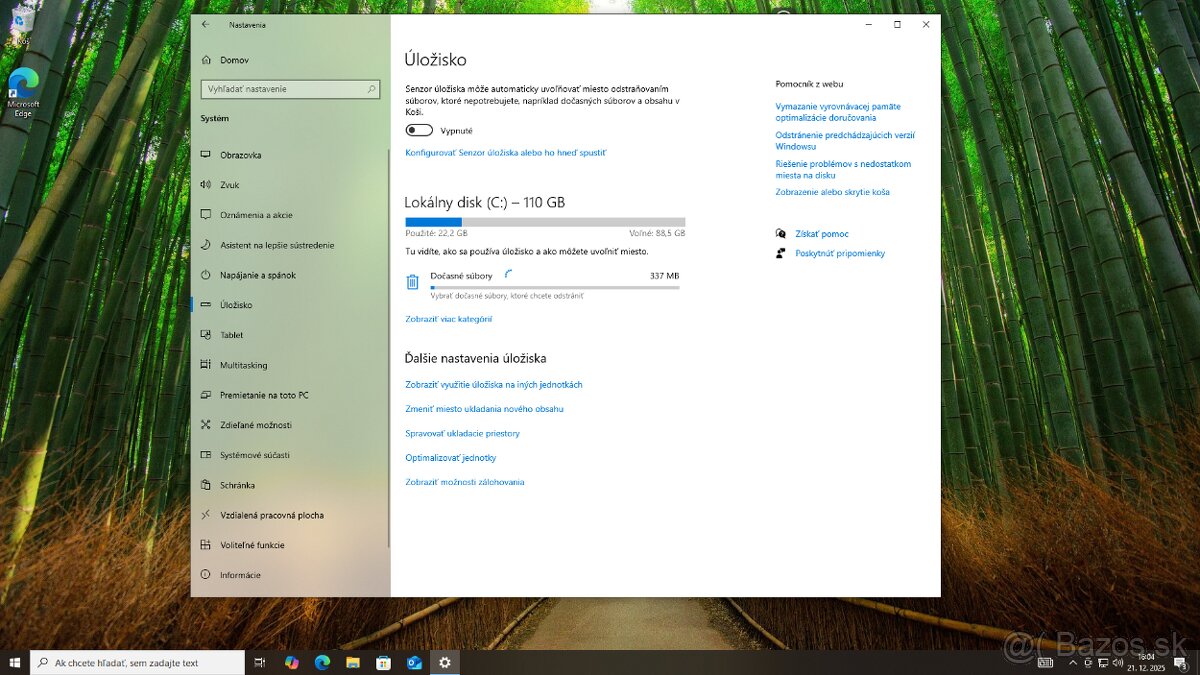Screen dimensions: 1200x675
Task: Click the Získať pomoc help icon
Action: click(x=781, y=233)
